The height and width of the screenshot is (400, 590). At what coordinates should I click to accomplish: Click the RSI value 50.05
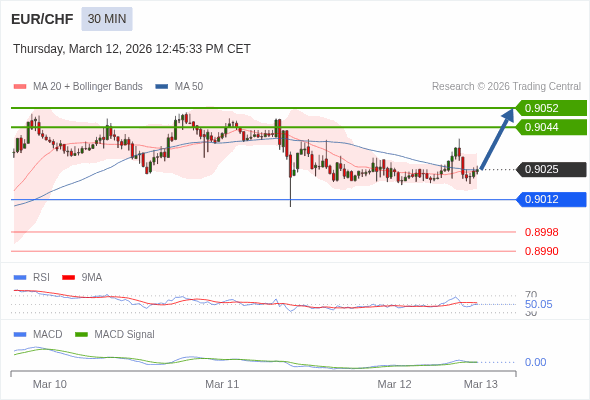pos(538,304)
